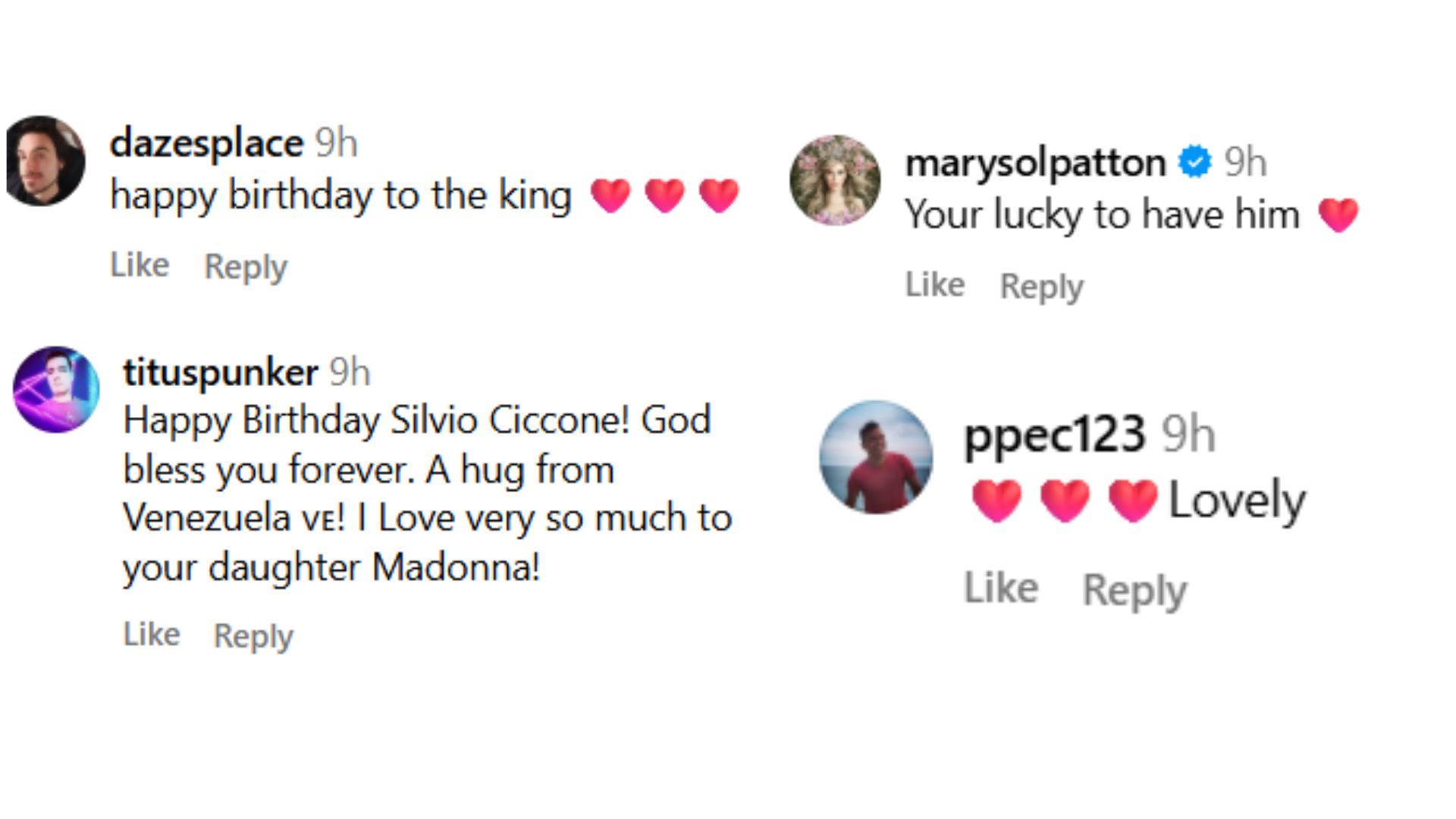Reply to ppec123's Lovely comment
Image resolution: width=1456 pixels, height=819 pixels.
(x=1134, y=590)
